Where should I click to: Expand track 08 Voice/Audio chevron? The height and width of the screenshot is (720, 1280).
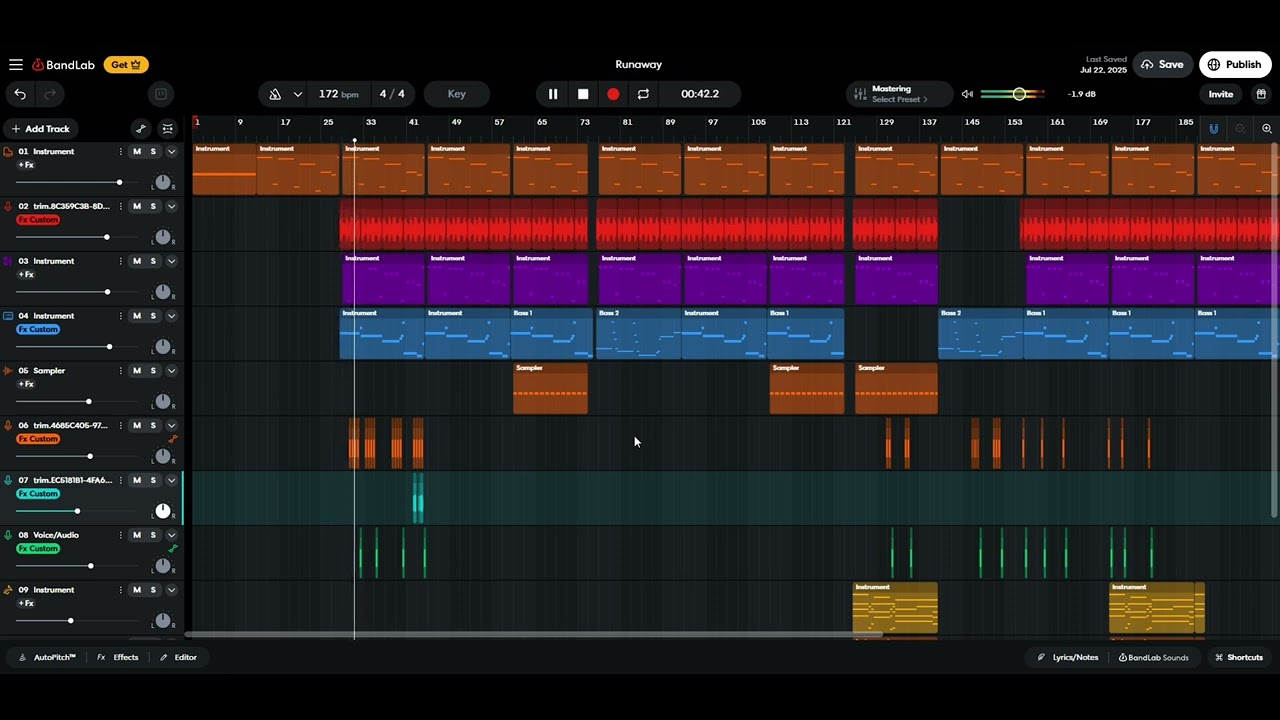[x=171, y=535]
